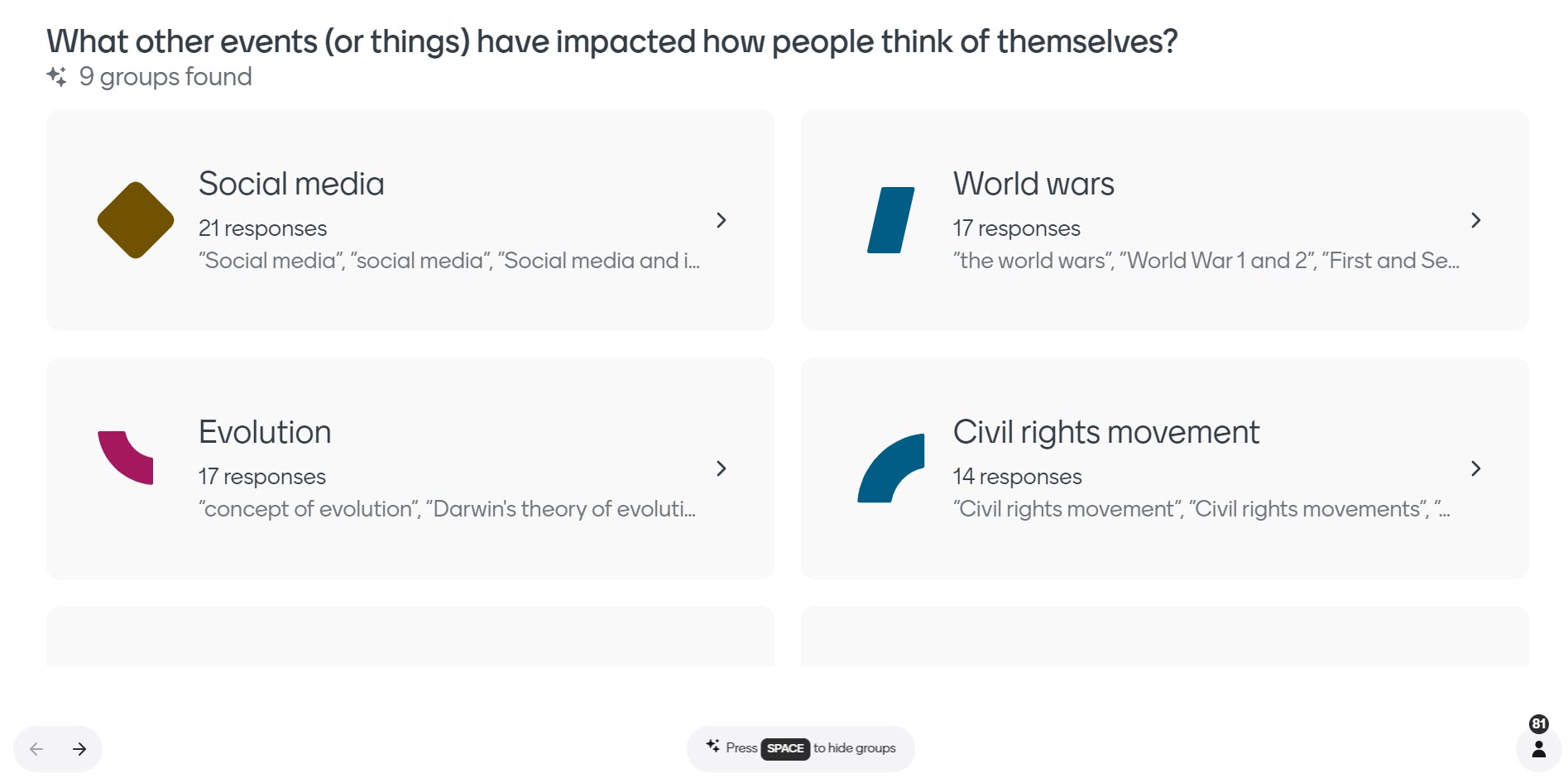This screenshot has width=1568, height=783.
Task: Open the partially visible bottom-left group card
Action: click(410, 637)
